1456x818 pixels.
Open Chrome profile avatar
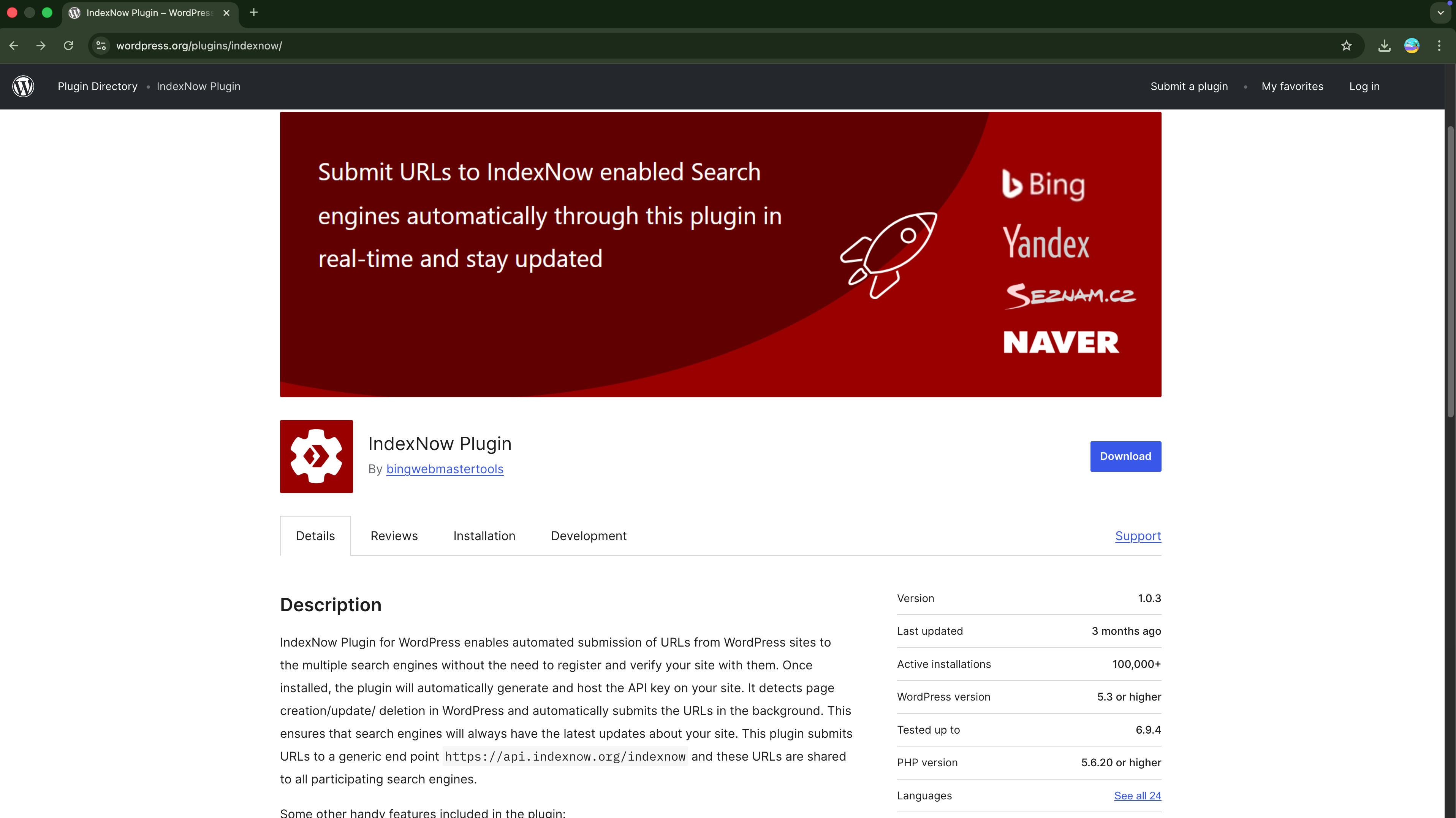click(1412, 46)
